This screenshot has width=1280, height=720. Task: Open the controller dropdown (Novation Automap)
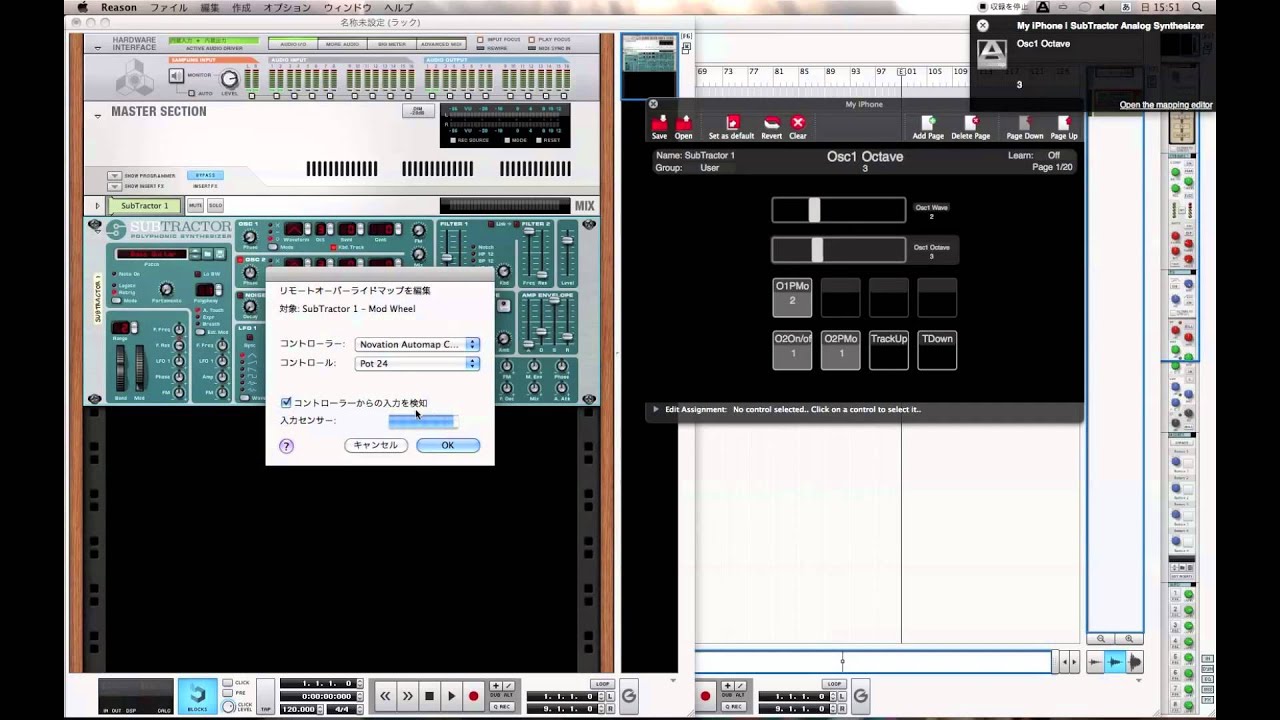tap(417, 344)
